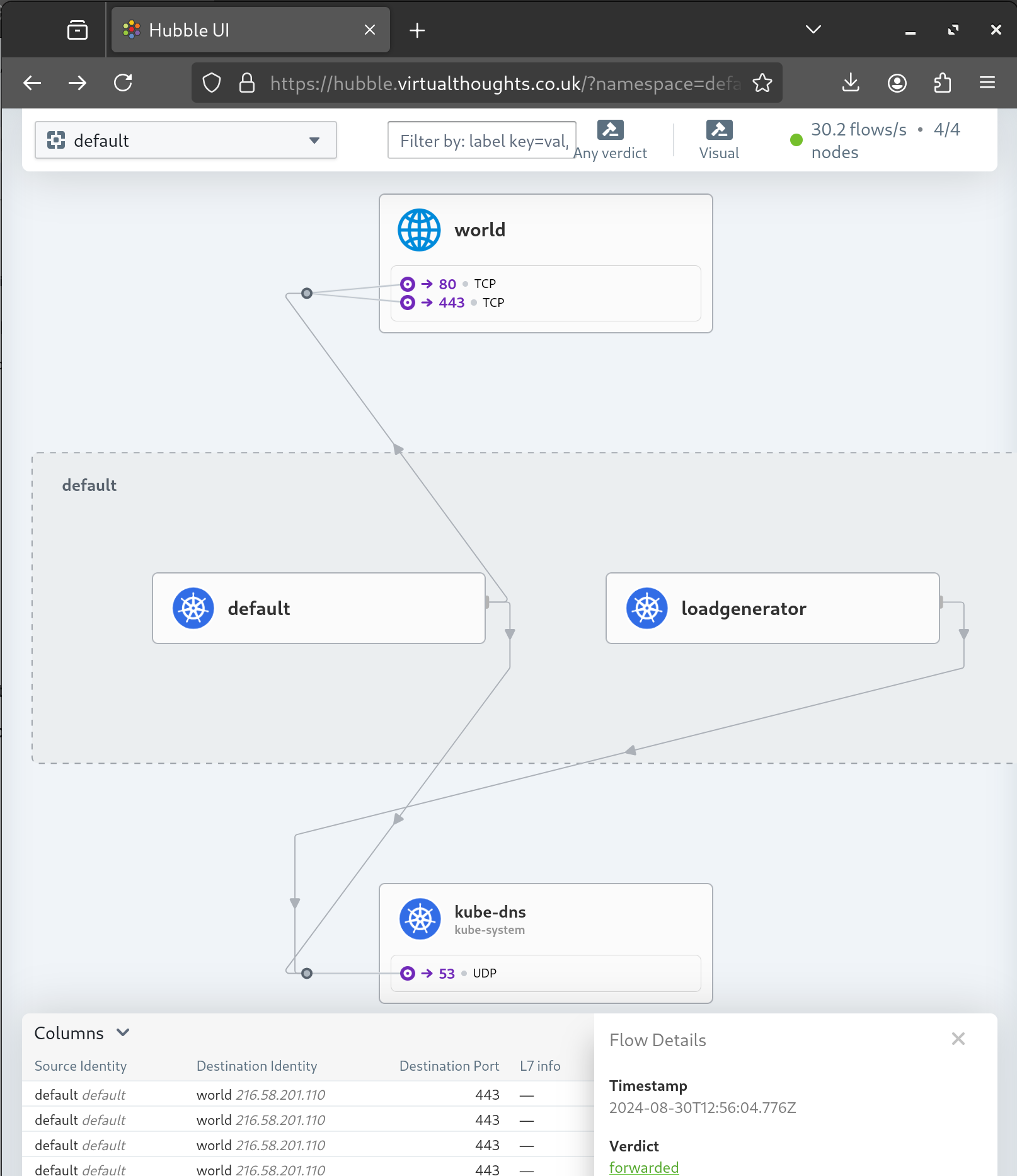
Task: Open the extensions menu
Action: [x=943, y=83]
